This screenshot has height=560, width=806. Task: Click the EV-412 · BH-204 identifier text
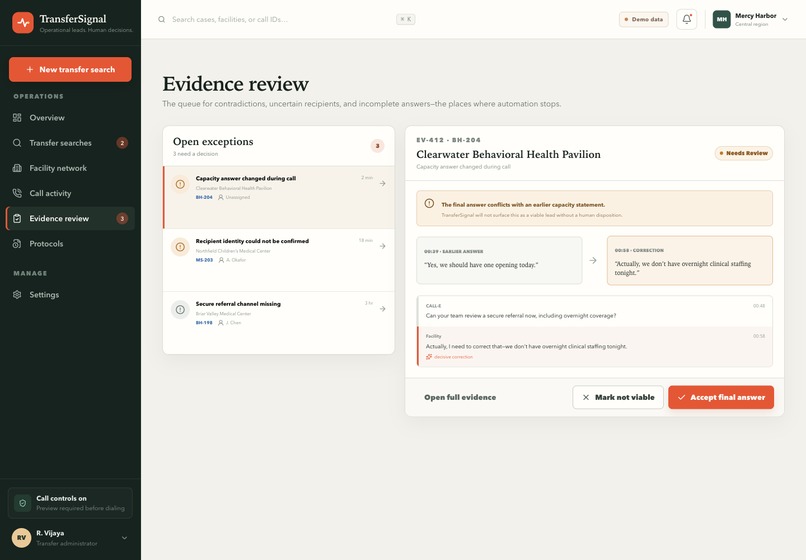pos(448,140)
